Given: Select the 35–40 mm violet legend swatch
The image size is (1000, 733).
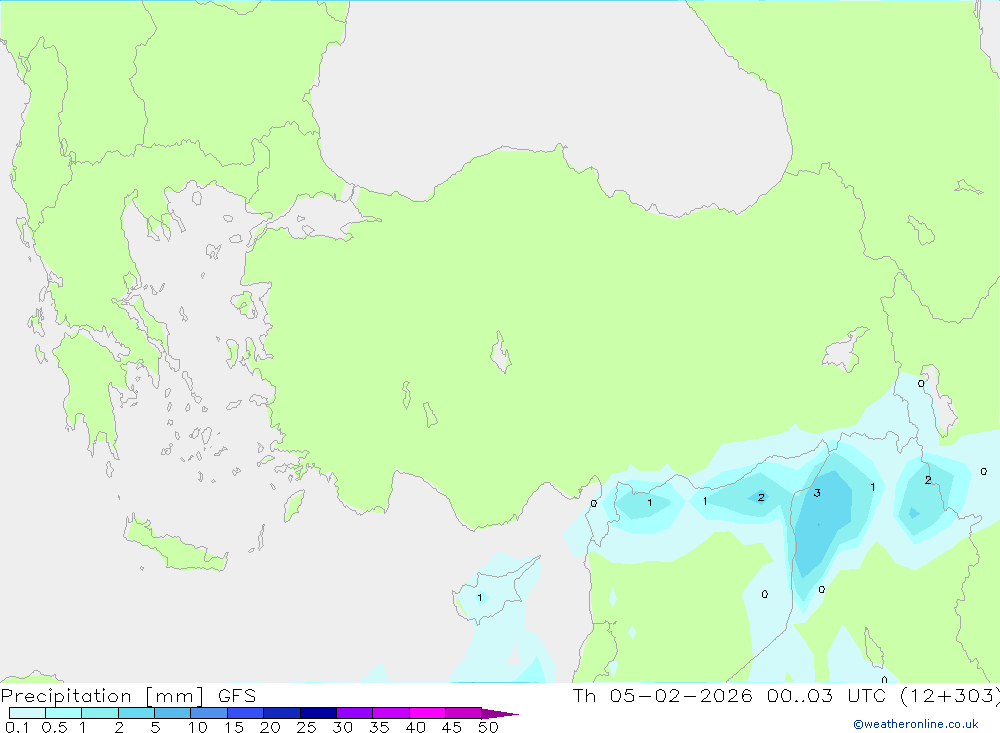Looking at the screenshot, I should (x=391, y=713).
